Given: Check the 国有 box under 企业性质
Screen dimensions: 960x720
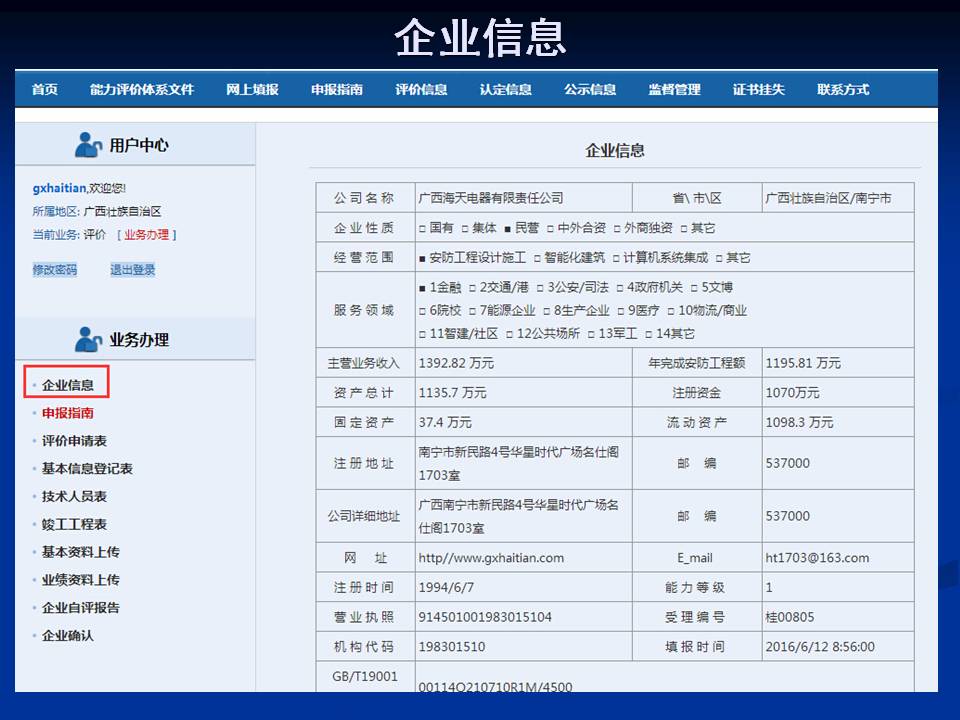Looking at the screenshot, I should (422, 229).
